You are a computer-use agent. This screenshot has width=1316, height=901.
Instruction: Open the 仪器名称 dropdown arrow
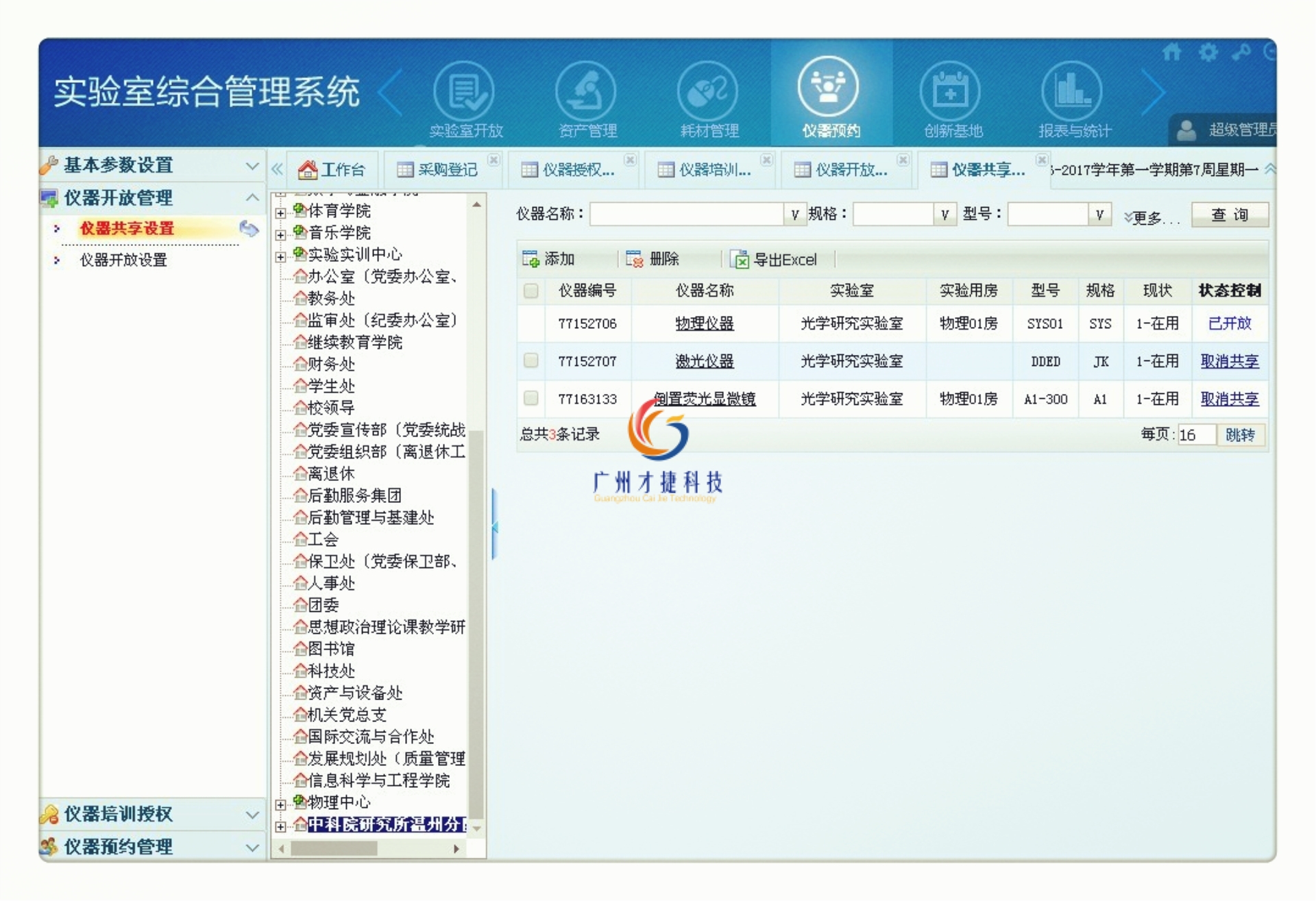point(794,215)
